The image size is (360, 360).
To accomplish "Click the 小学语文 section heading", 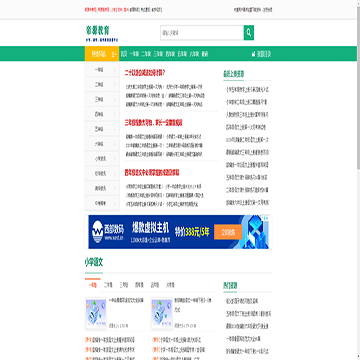I will click(94, 263).
